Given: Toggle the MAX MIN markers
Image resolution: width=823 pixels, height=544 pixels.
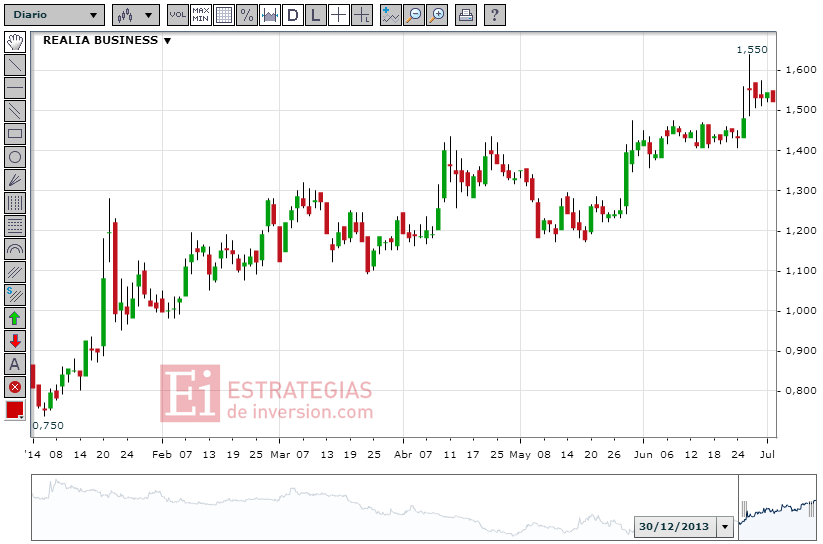Looking at the screenshot, I should tap(201, 15).
